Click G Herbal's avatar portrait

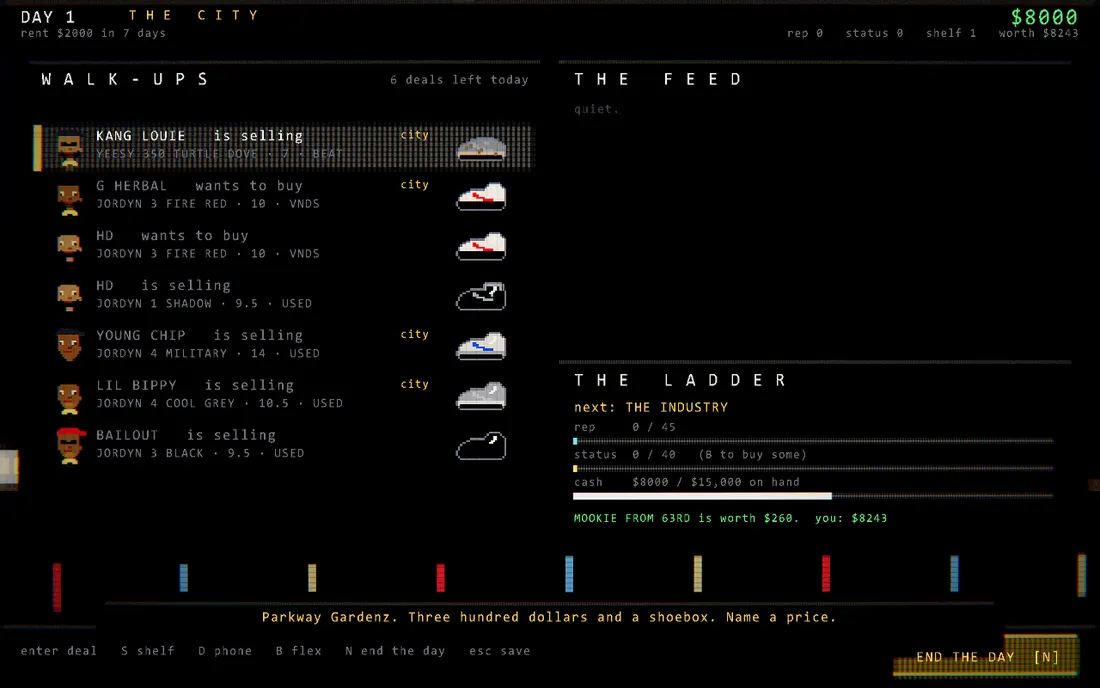click(69, 199)
